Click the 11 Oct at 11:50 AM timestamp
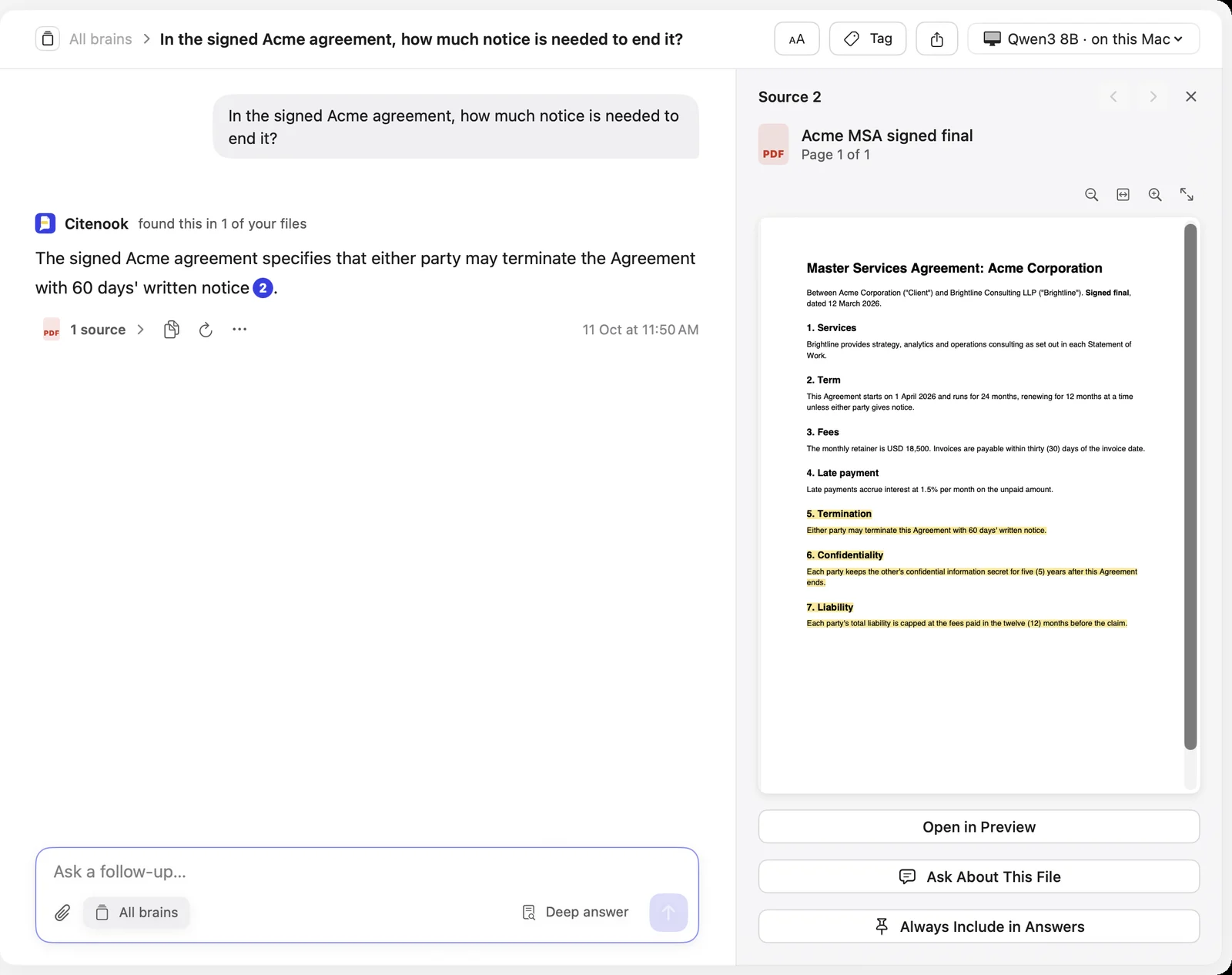 click(x=640, y=330)
